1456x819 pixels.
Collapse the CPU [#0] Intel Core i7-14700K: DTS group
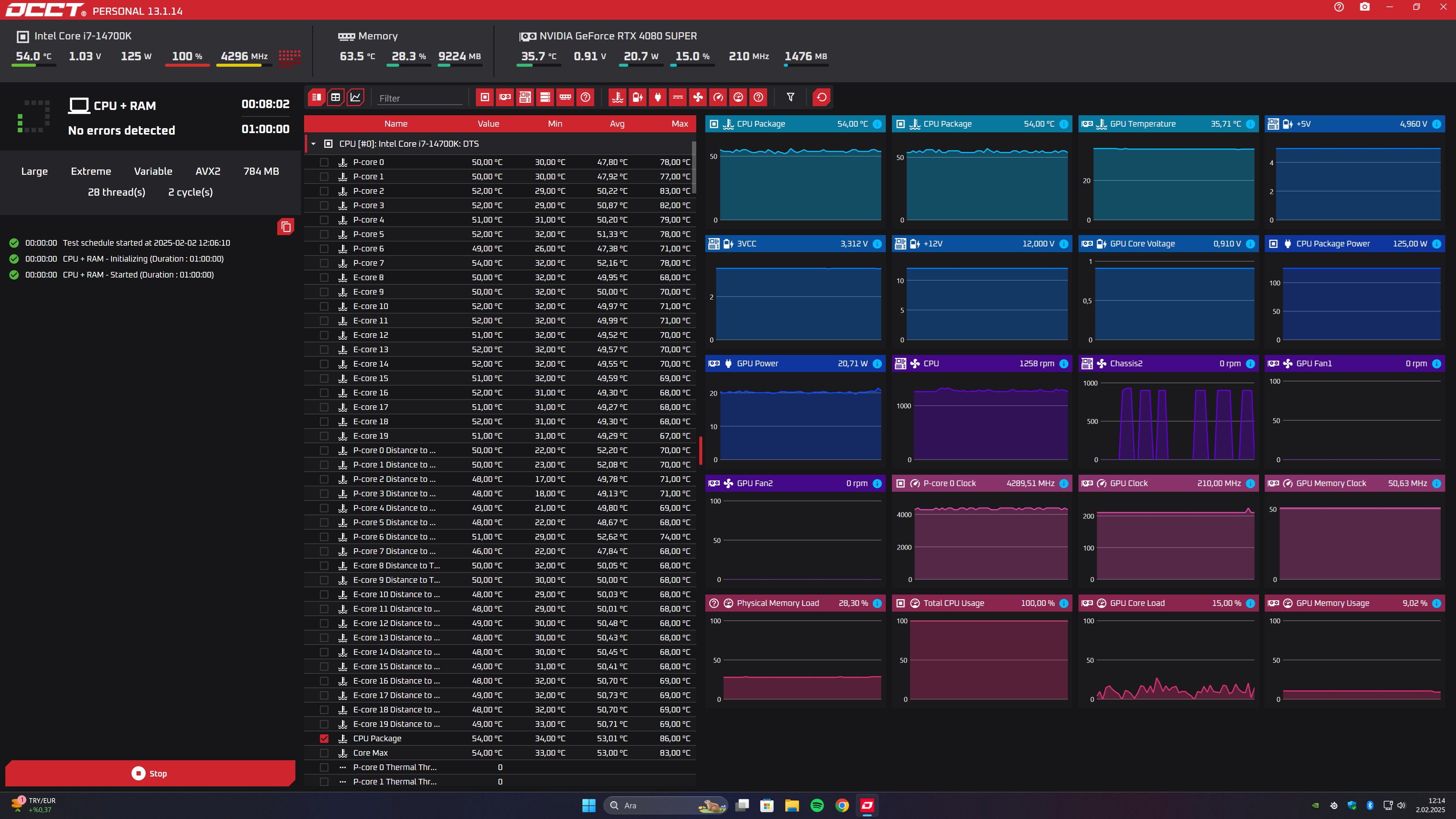click(313, 144)
